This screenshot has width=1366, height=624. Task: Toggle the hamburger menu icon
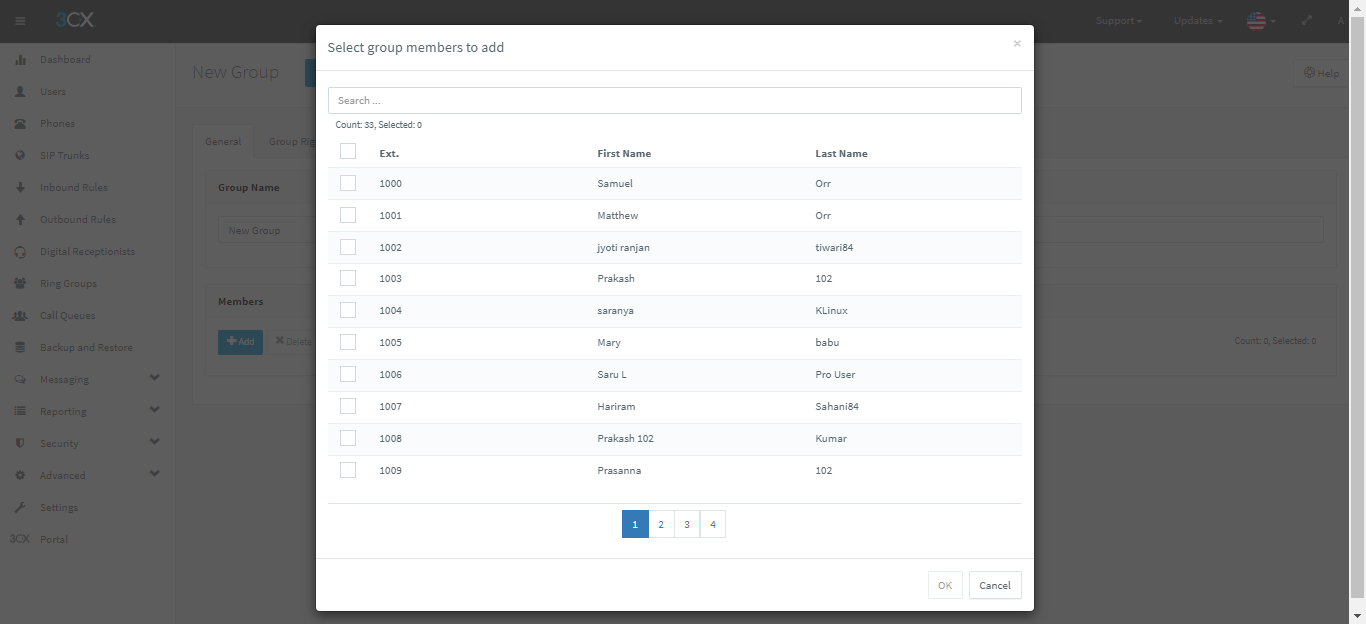pos(20,21)
